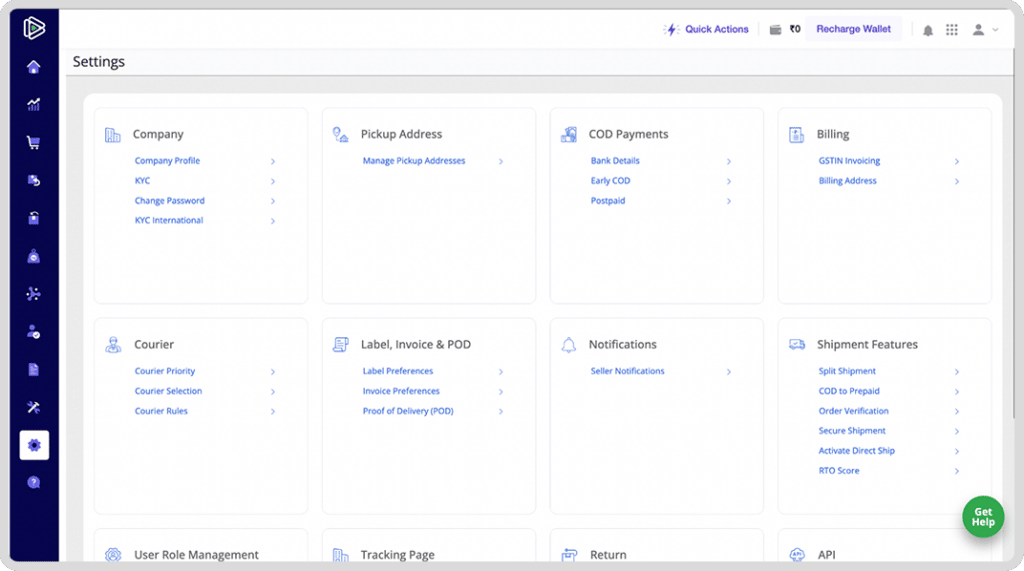The image size is (1024, 571).
Task: Open Label Preferences
Action: 398,371
